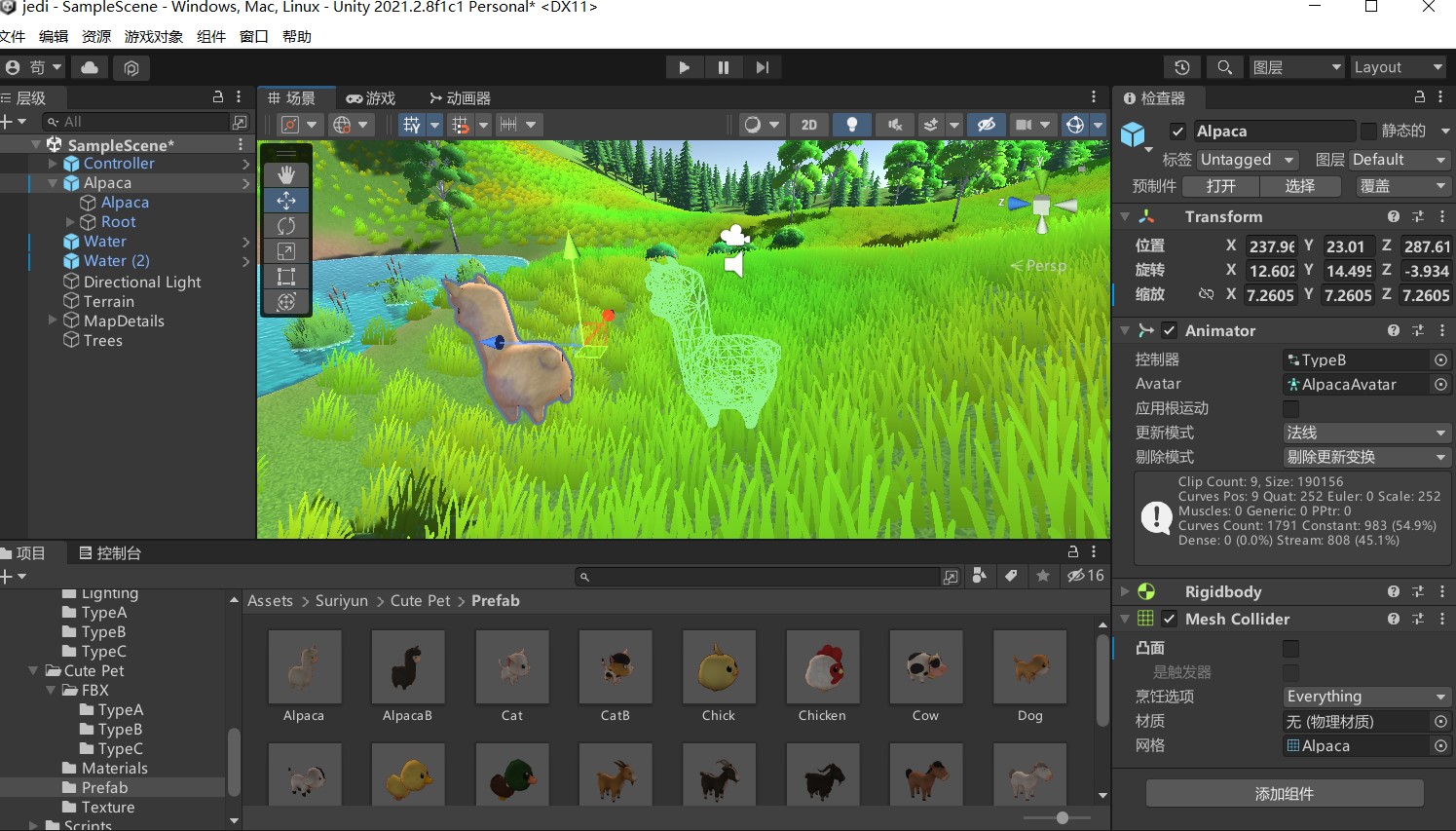Select the Move tool in the scene toolbar
1456x831 pixels.
(x=286, y=201)
